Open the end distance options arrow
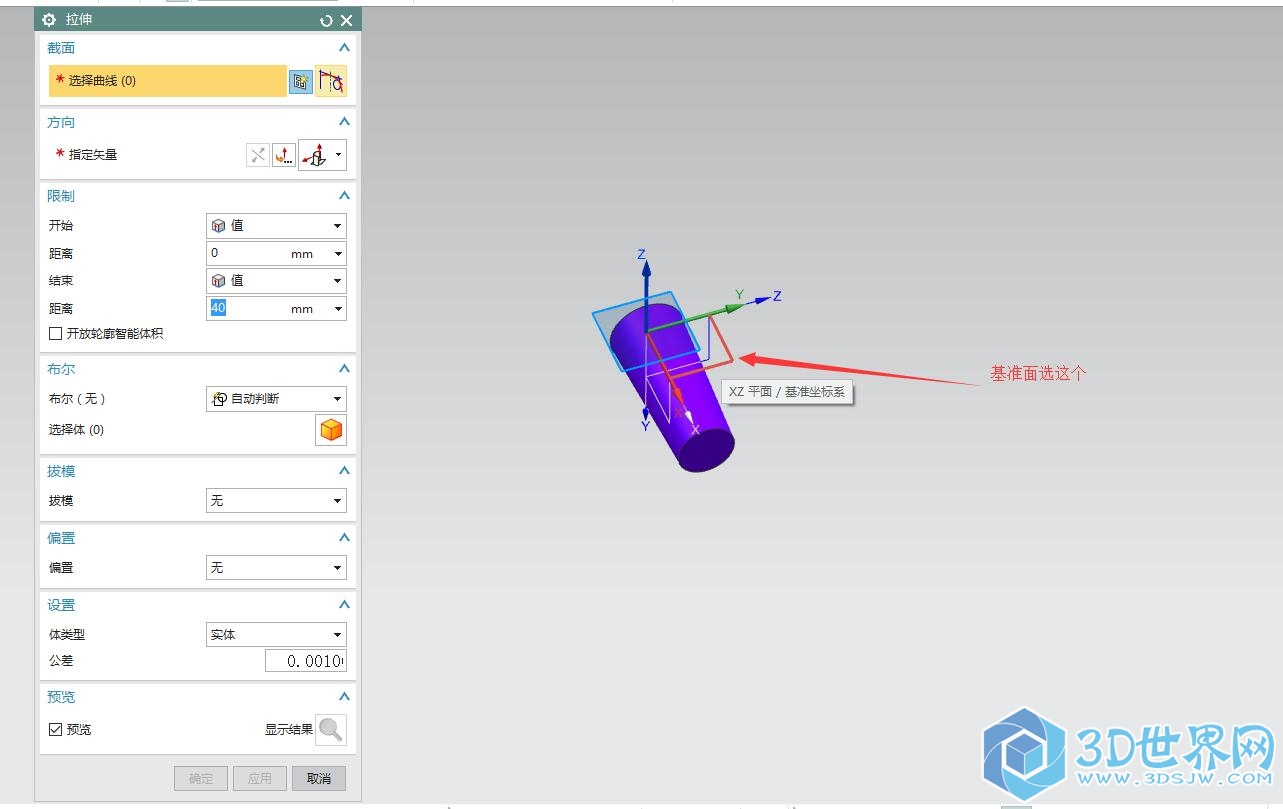1283x809 pixels. tap(338, 309)
